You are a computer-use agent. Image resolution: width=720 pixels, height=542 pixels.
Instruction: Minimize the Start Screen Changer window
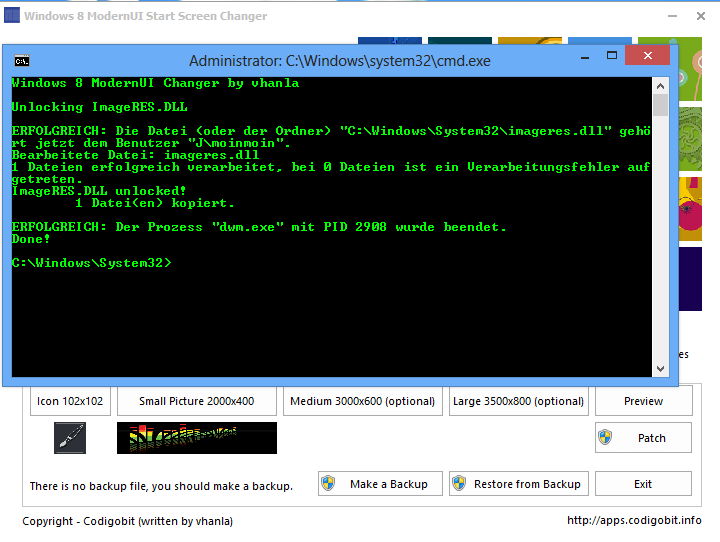click(672, 16)
